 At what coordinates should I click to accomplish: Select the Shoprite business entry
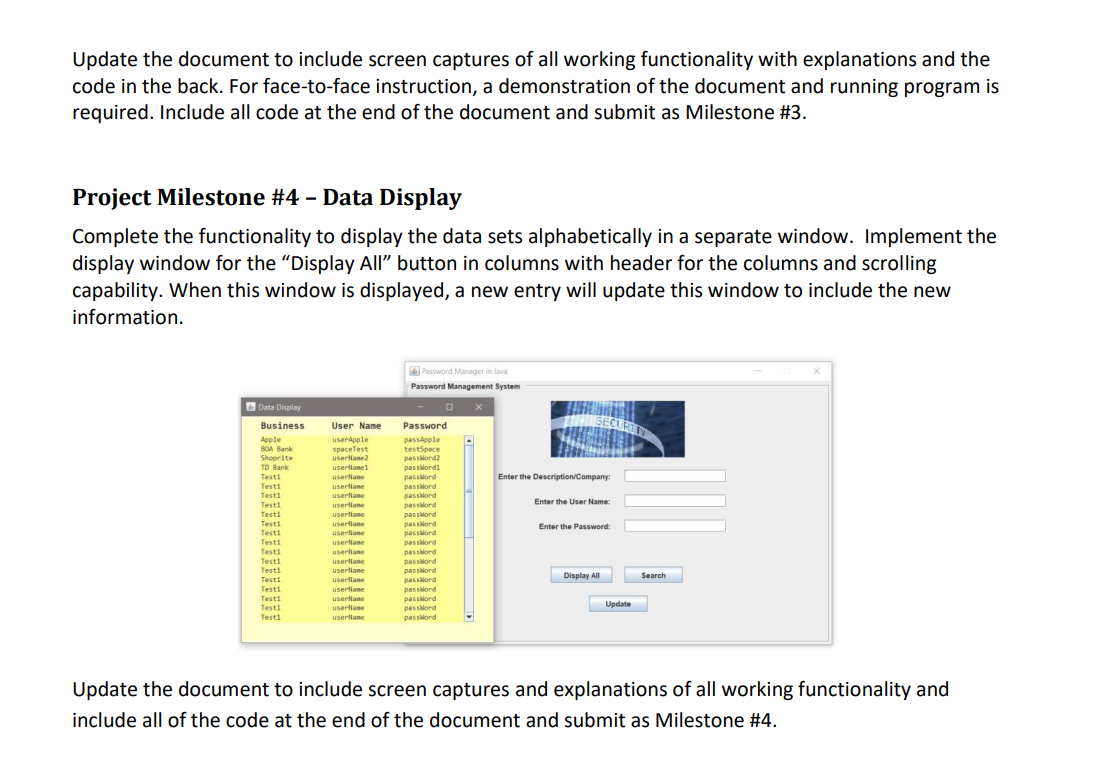pos(277,458)
